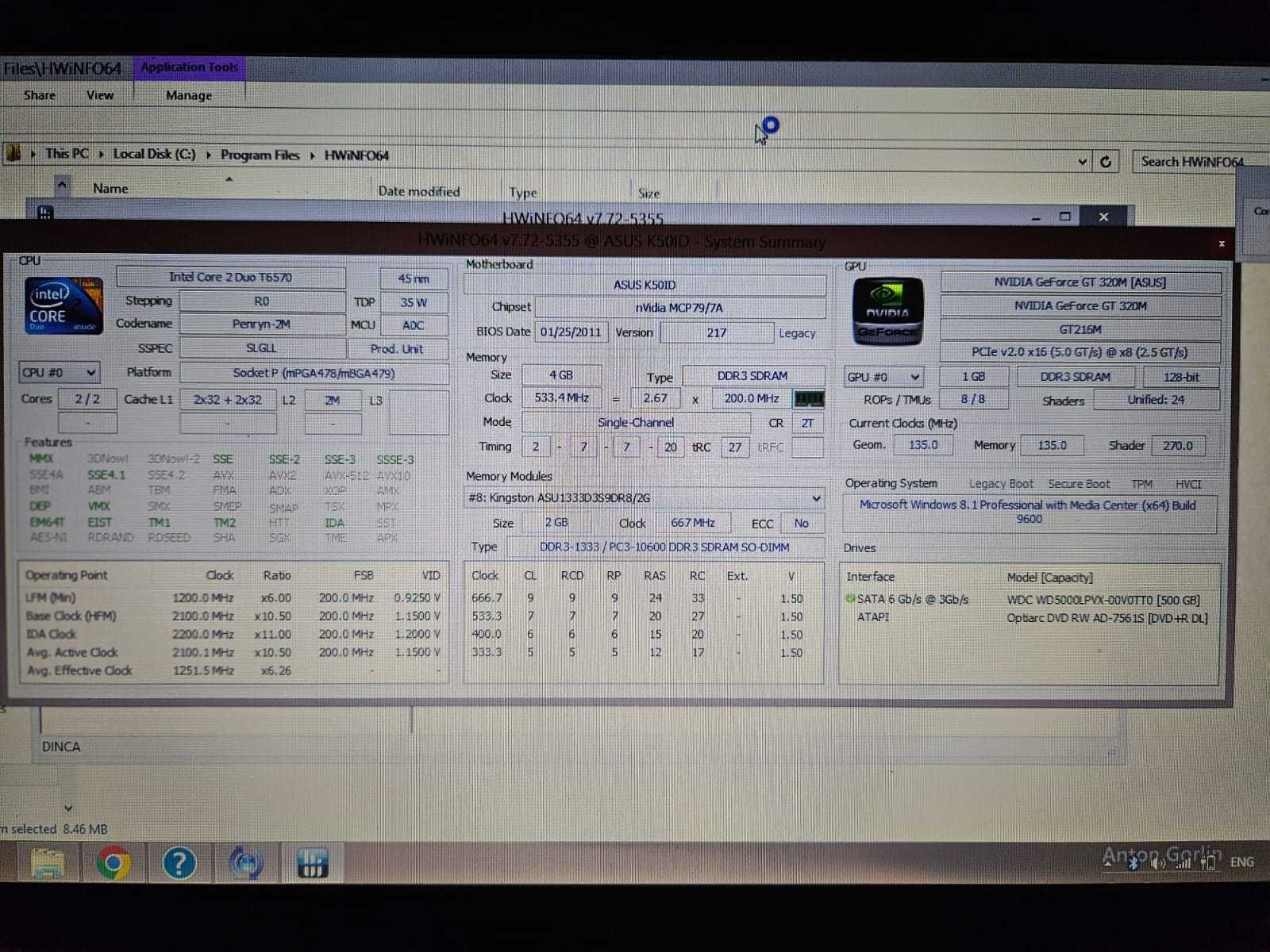This screenshot has height=952, width=1270.
Task: Open the Manage ribbon tab
Action: pos(189,95)
